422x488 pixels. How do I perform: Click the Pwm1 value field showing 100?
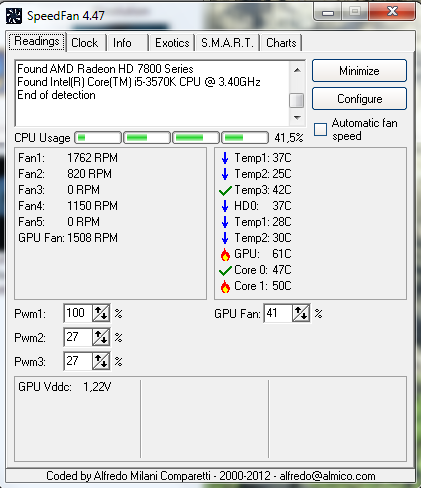point(78,313)
